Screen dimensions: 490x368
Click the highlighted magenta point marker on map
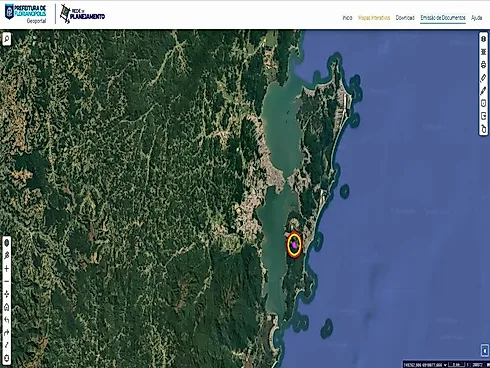click(x=294, y=245)
